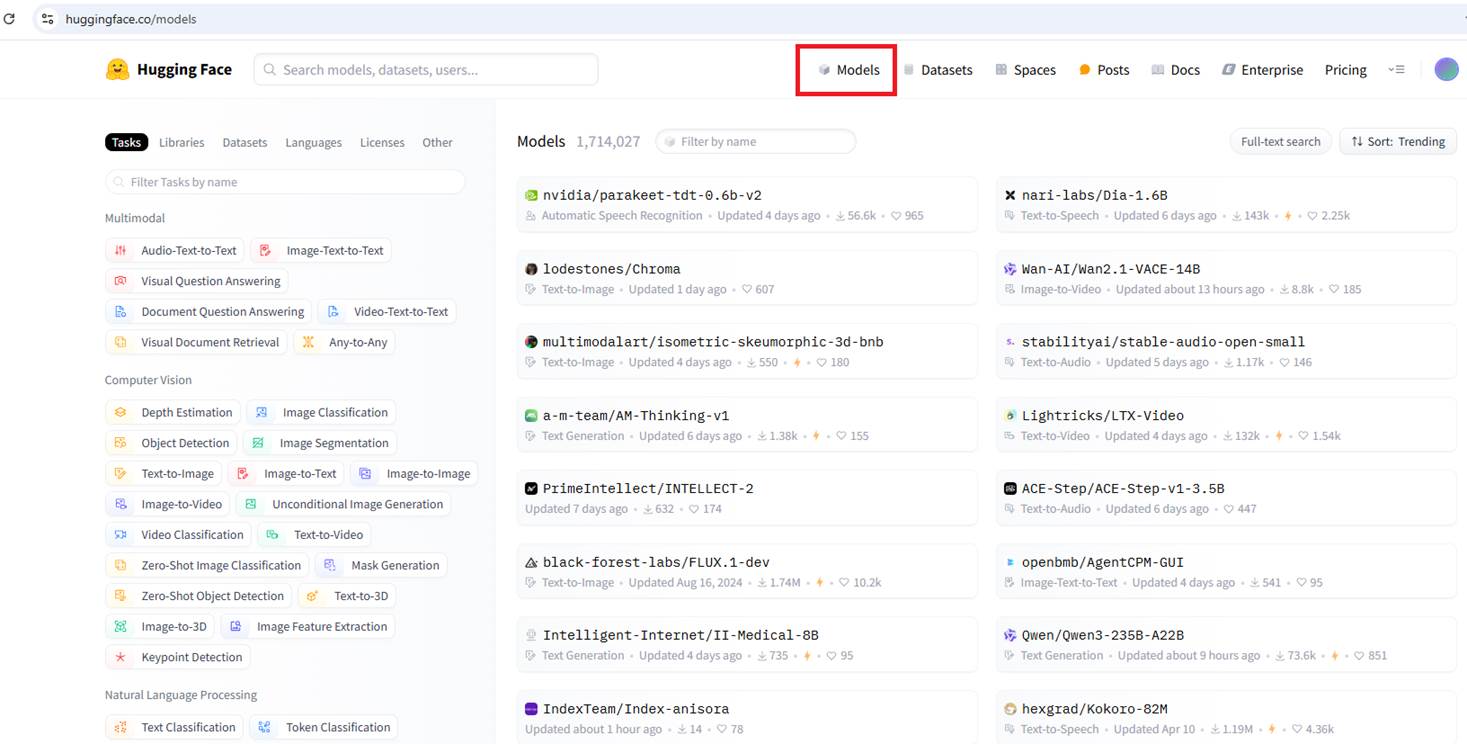
Task: Click the browser address bar URL
Action: click(131, 19)
